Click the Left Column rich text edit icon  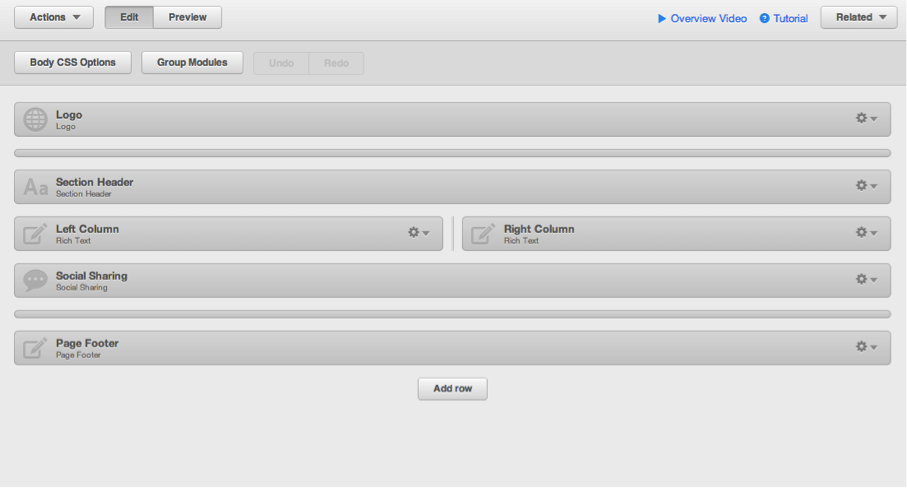pos(35,234)
